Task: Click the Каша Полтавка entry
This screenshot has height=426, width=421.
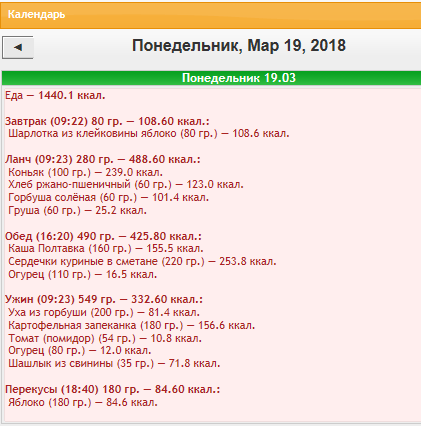Action: pos(106,249)
